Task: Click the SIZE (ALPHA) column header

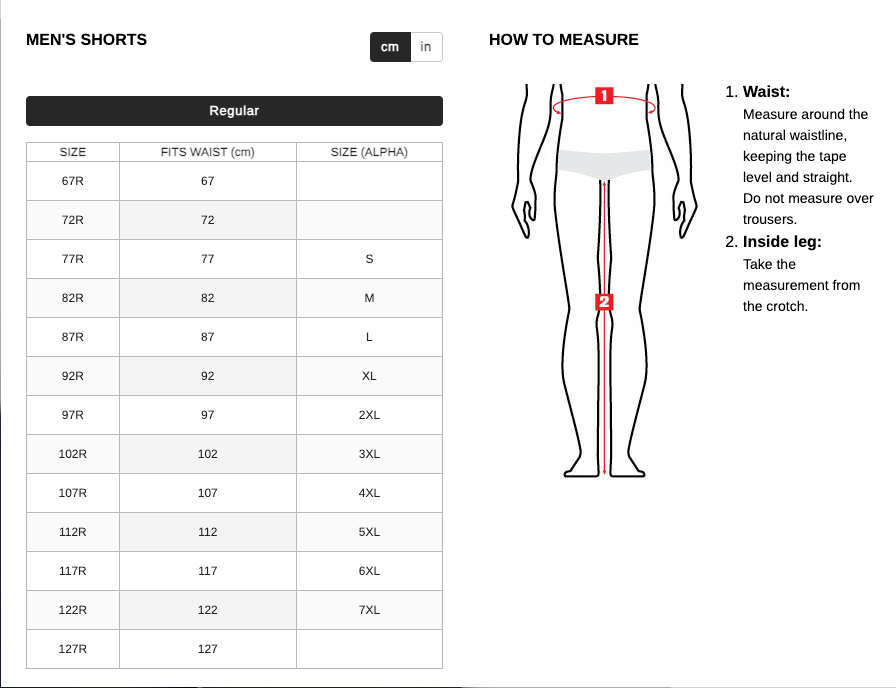Action: click(369, 152)
